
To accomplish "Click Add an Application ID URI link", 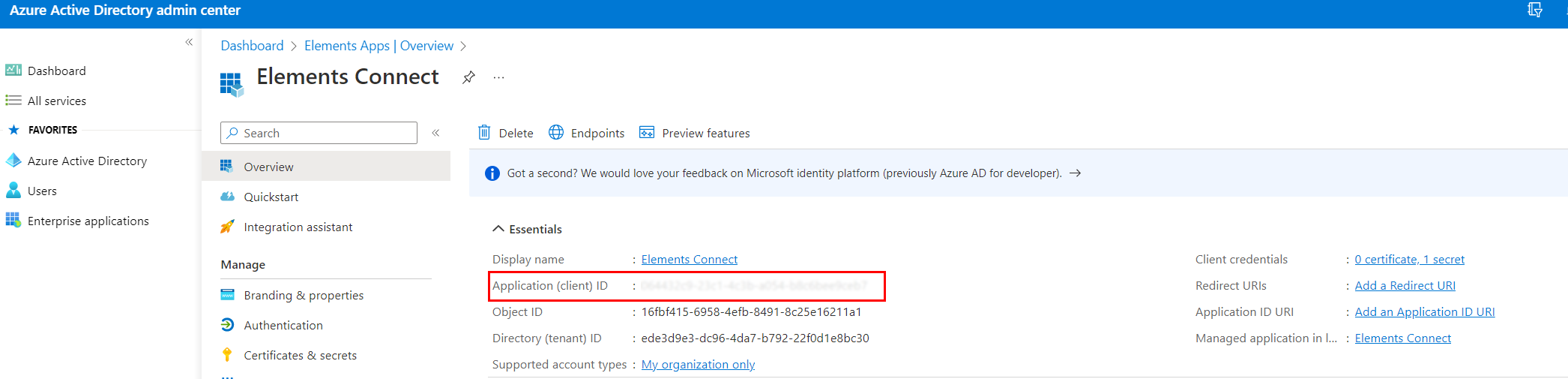I will tap(1424, 312).
